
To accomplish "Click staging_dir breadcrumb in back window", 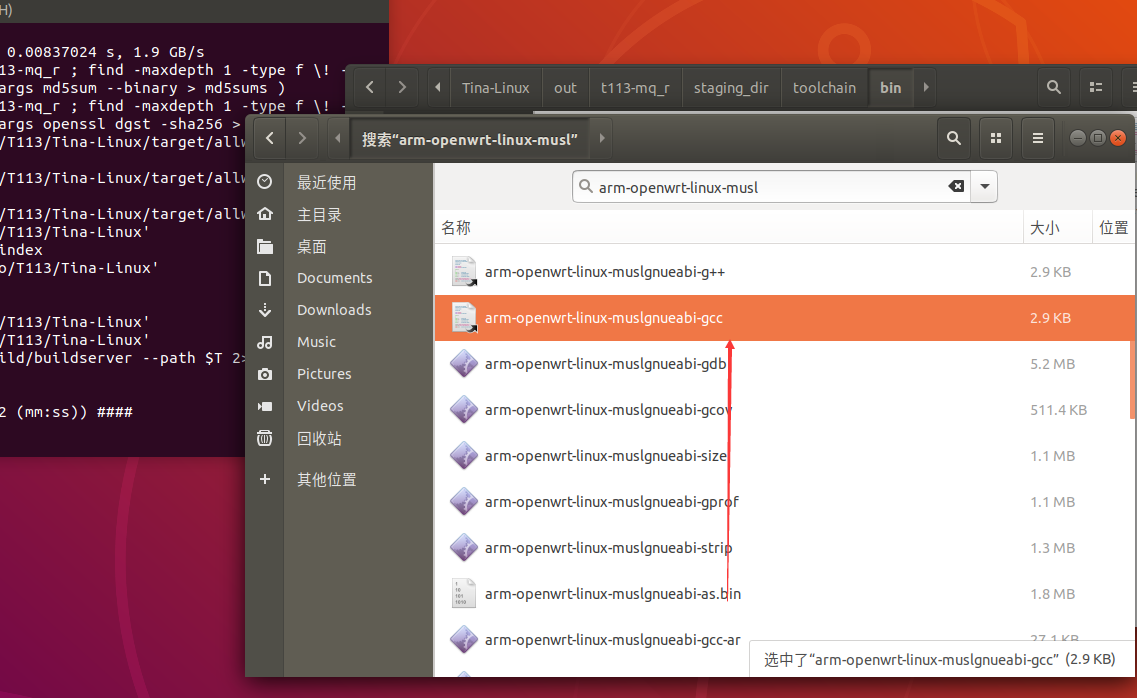I will 731,88.
